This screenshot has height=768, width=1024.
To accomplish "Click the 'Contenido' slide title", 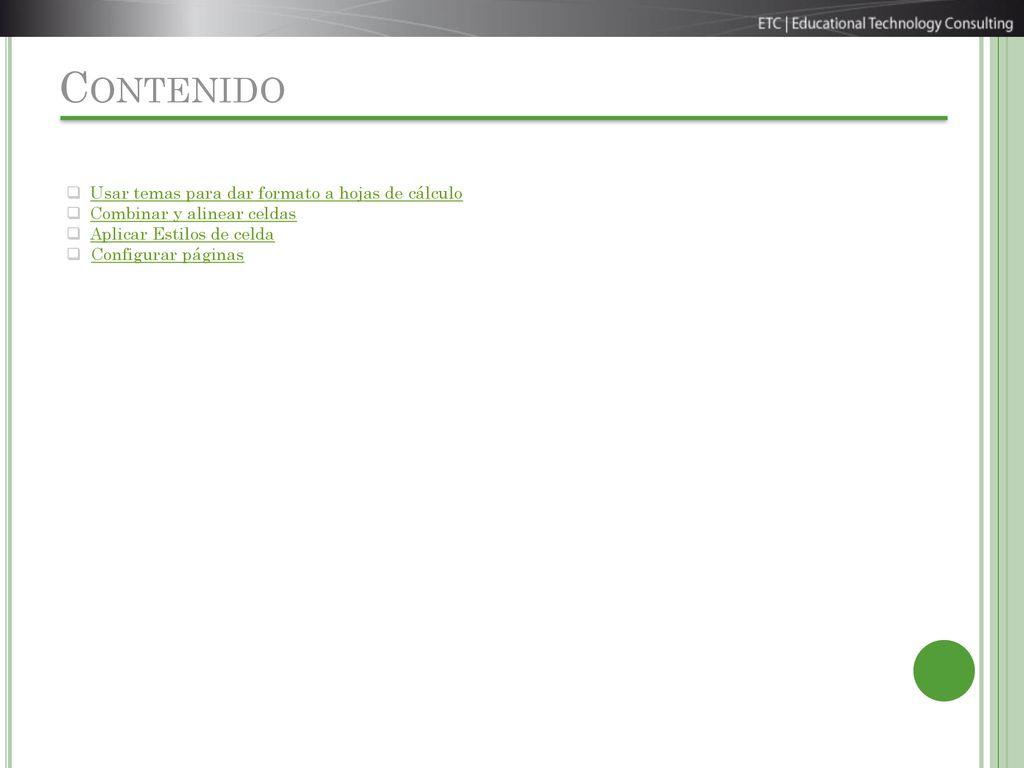I will 172,88.
